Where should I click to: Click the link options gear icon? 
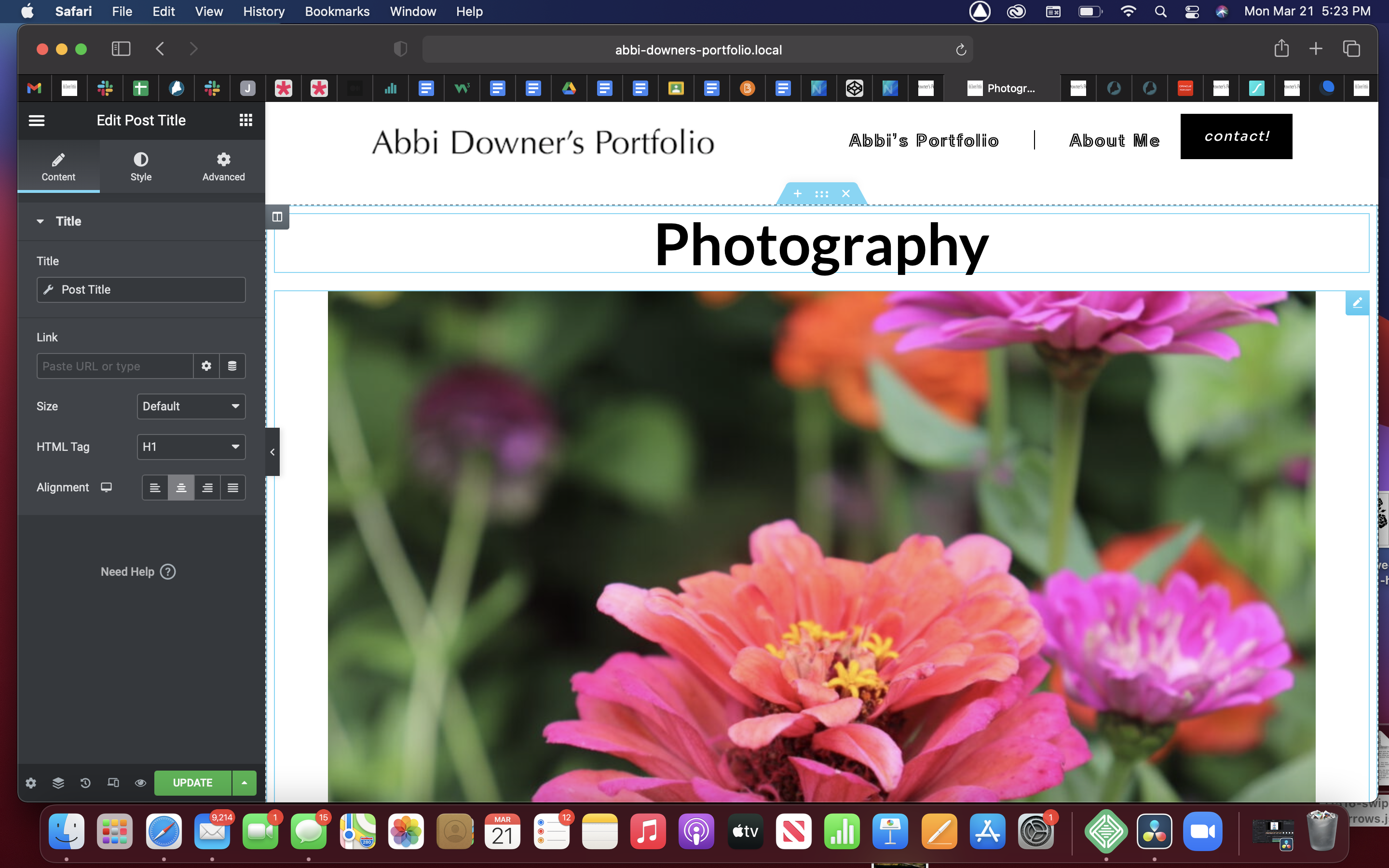pos(206,366)
